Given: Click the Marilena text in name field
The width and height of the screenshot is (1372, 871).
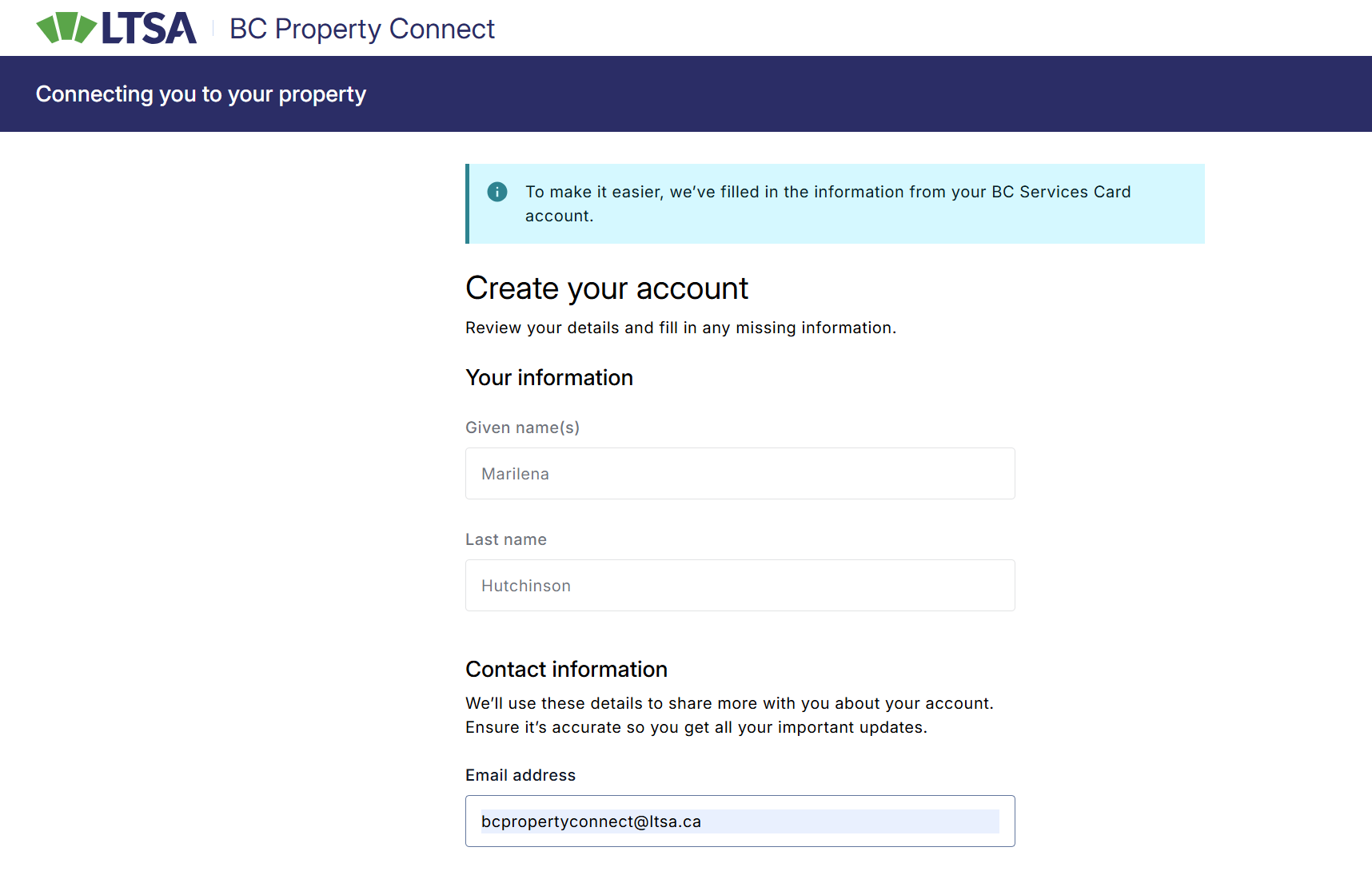Looking at the screenshot, I should pos(515,474).
